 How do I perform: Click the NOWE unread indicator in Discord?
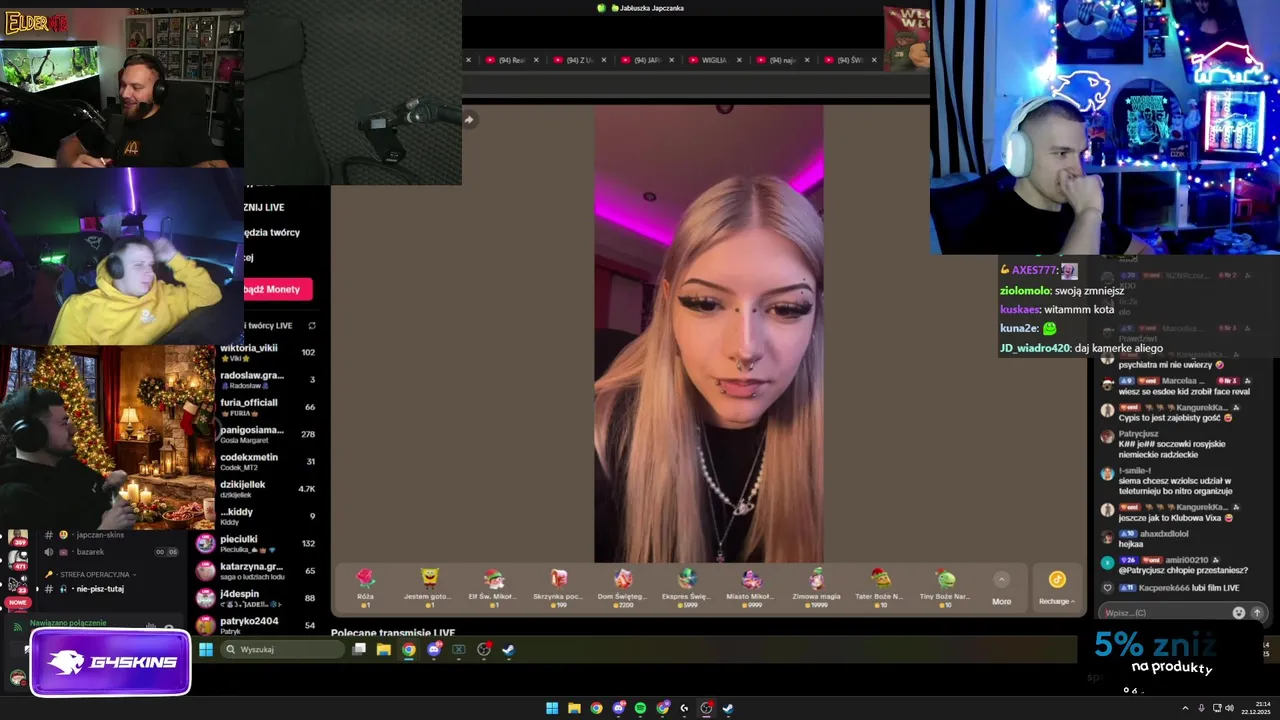pos(17,603)
